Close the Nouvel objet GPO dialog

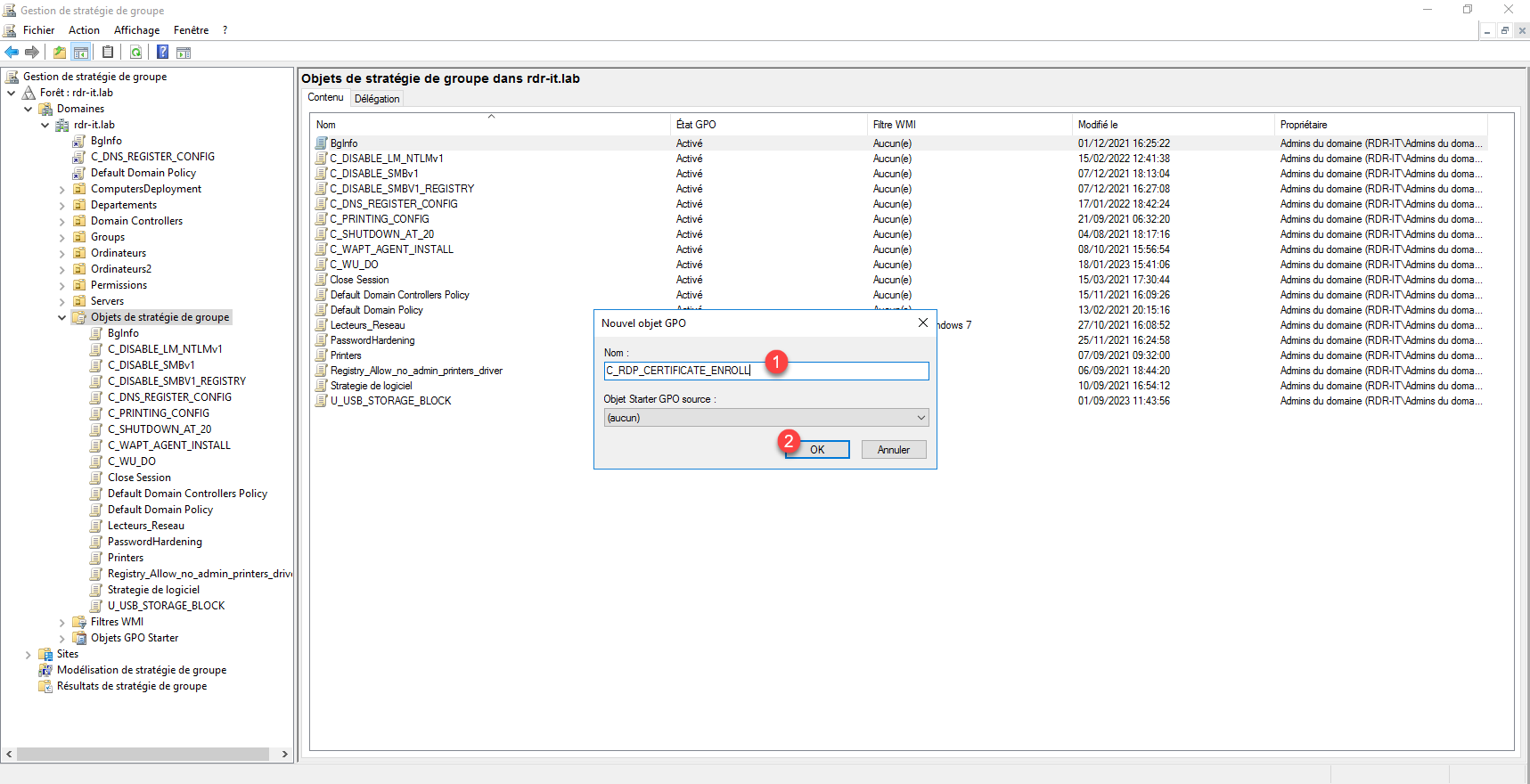pos(922,323)
